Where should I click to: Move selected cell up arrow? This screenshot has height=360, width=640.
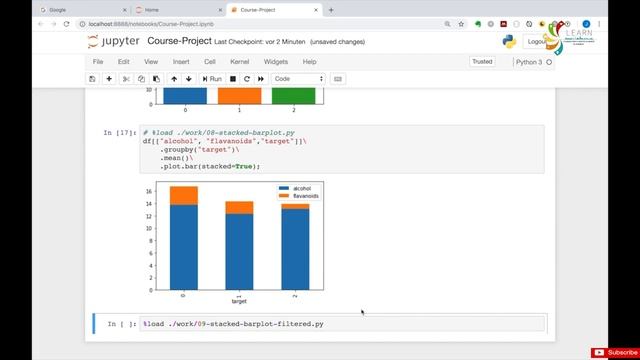[174, 79]
